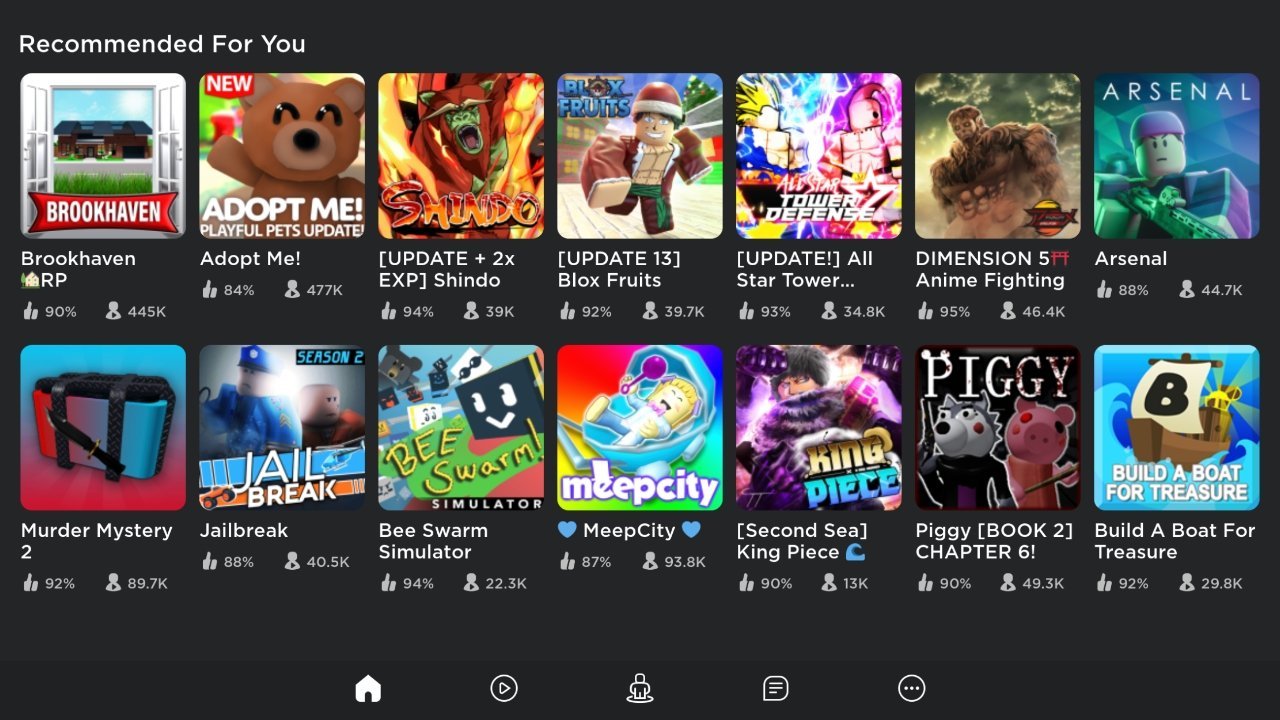The height and width of the screenshot is (720, 1280).
Task: Open the Avatar icon in bottom navigation
Action: click(639, 688)
